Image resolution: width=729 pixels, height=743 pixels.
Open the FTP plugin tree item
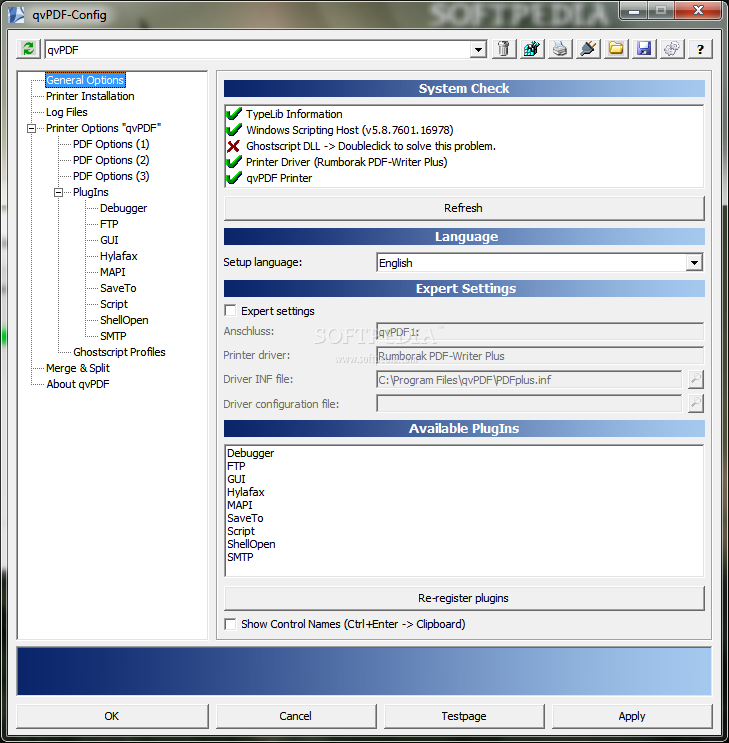point(109,224)
